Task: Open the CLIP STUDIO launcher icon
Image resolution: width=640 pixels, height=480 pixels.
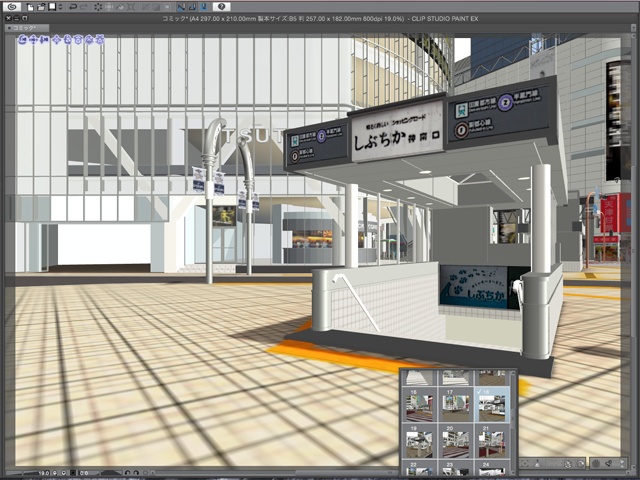Action: tap(12, 7)
